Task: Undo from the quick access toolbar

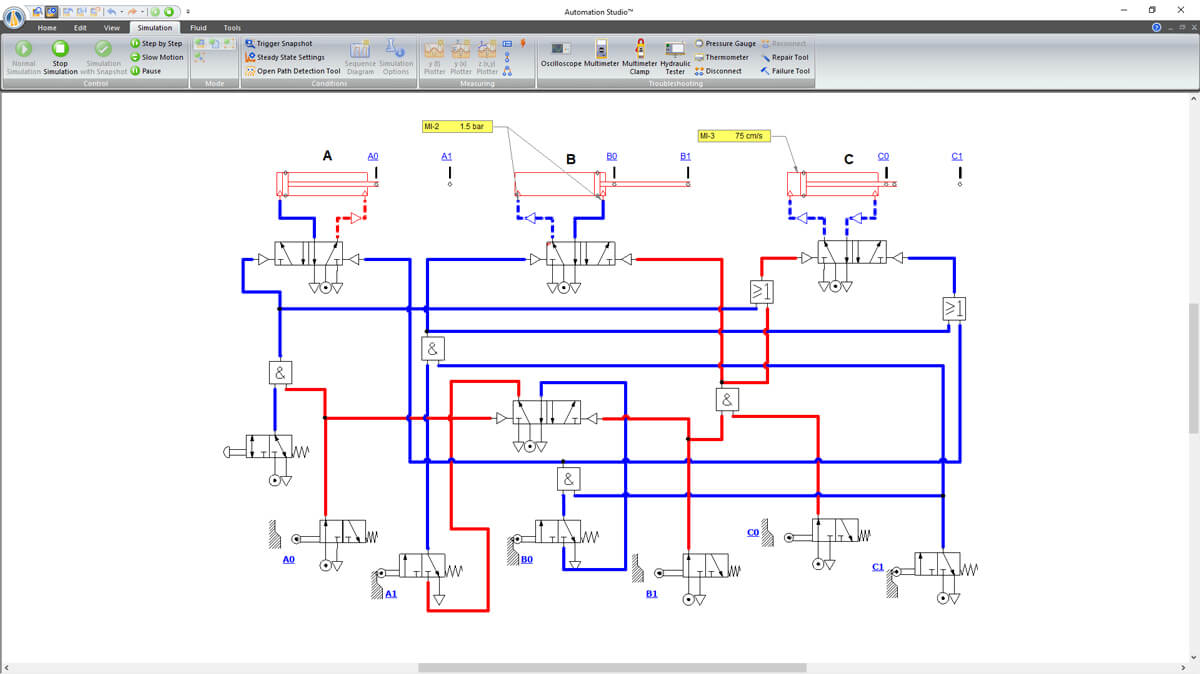Action: pyautogui.click(x=112, y=11)
